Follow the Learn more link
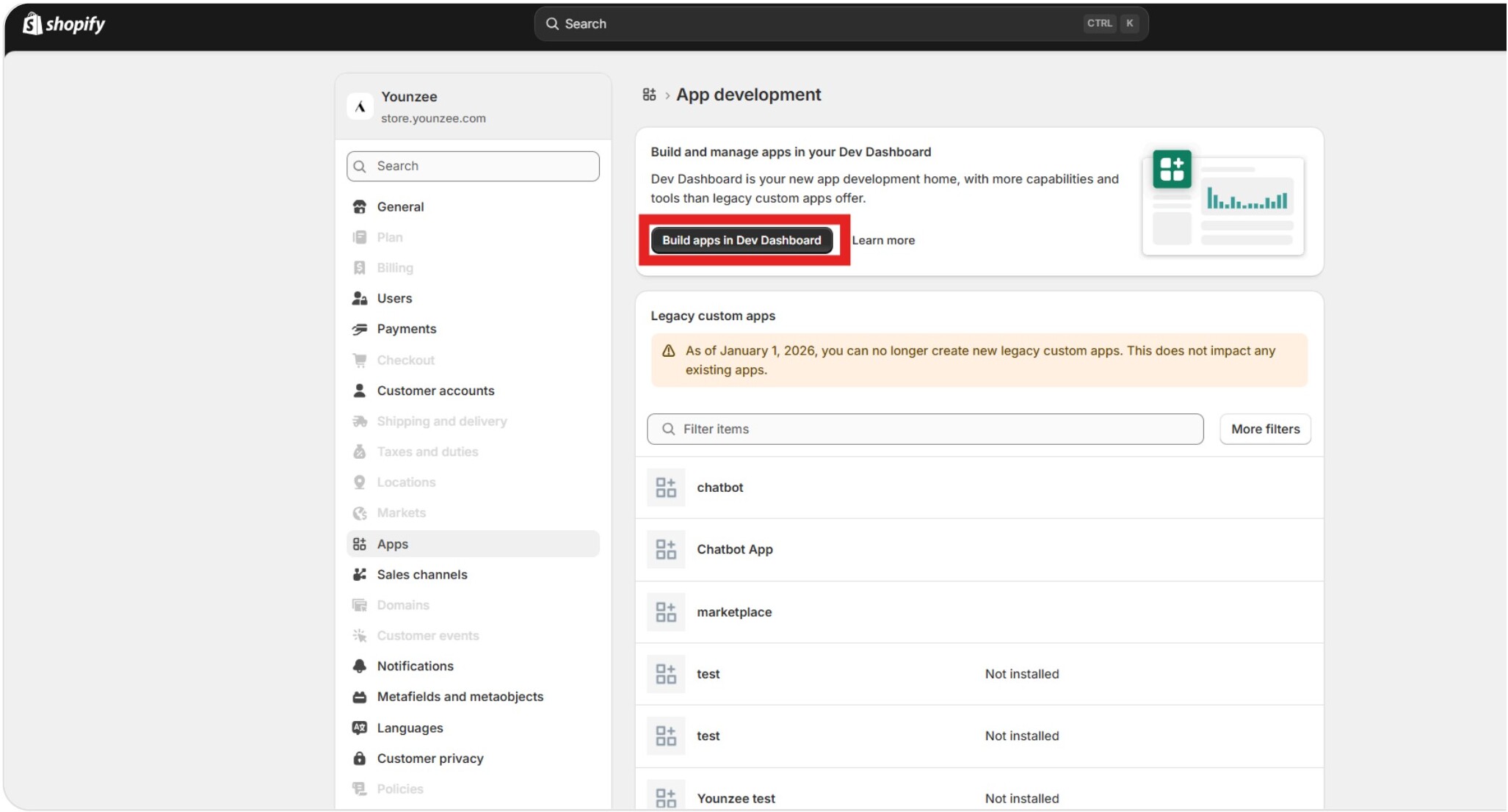Screen dimensions: 1508x812 (883, 240)
